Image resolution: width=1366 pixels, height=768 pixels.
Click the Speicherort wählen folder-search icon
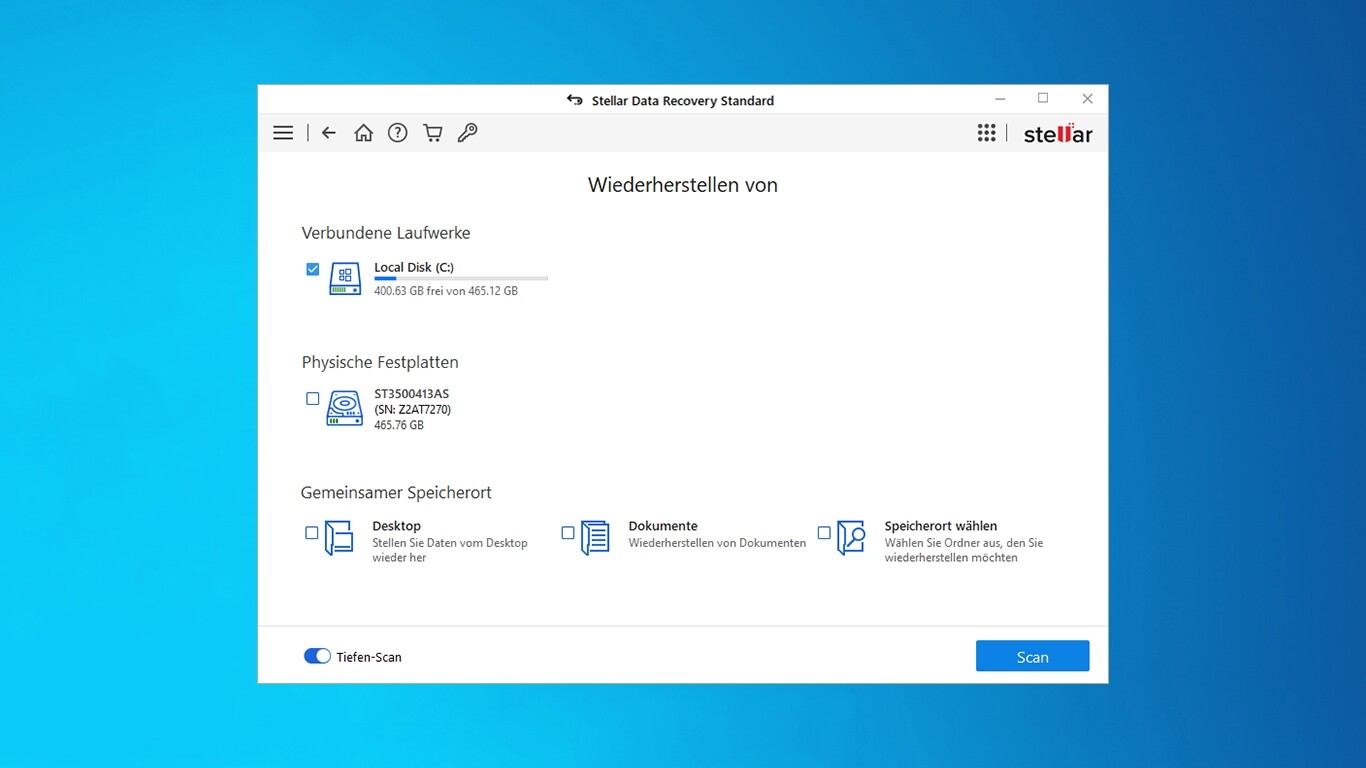851,538
